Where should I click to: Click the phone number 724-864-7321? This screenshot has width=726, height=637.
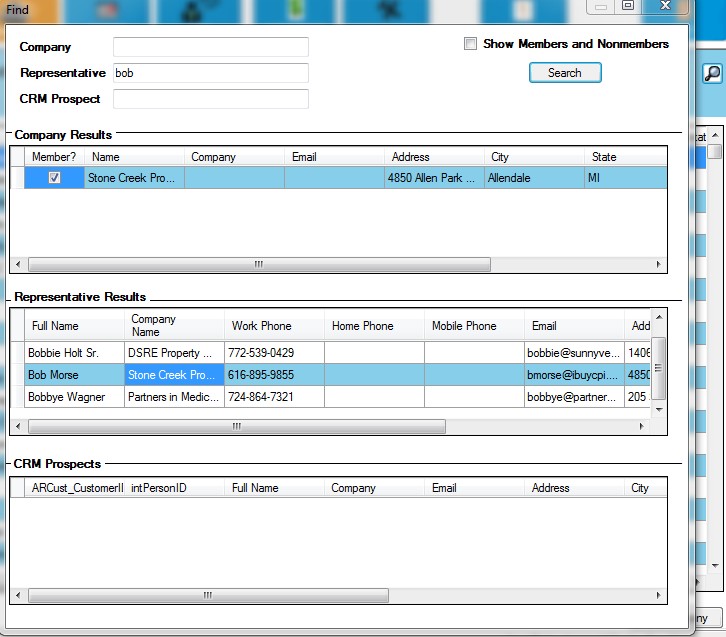pos(274,397)
